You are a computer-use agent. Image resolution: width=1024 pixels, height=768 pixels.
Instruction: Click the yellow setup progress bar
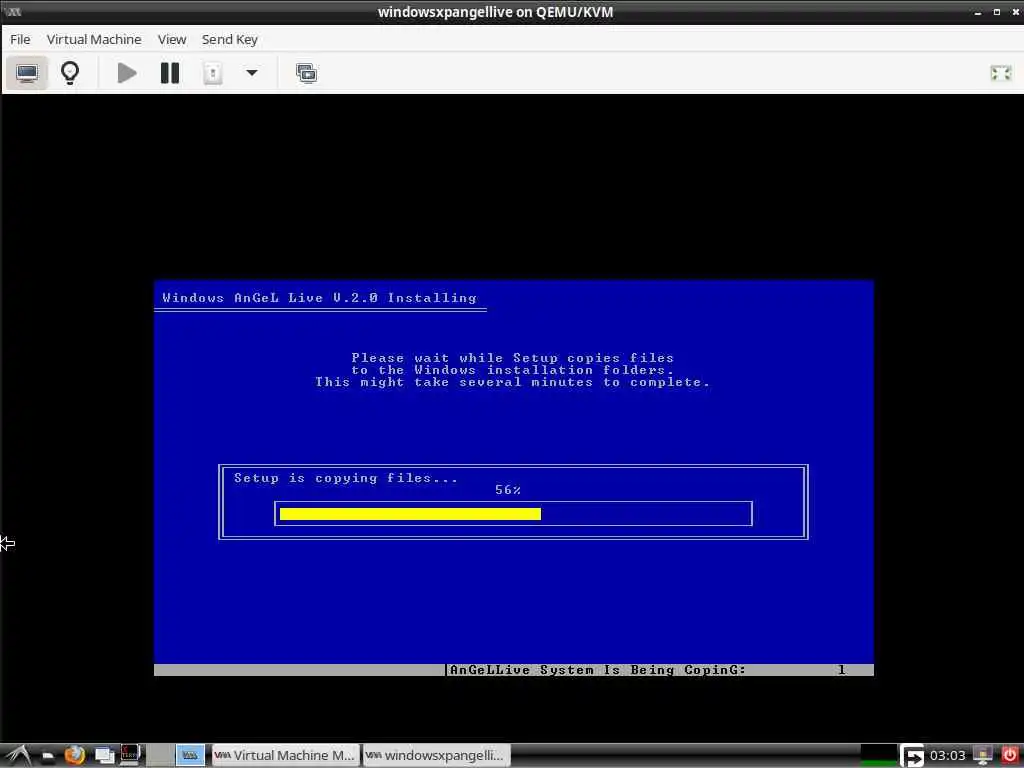(x=410, y=514)
